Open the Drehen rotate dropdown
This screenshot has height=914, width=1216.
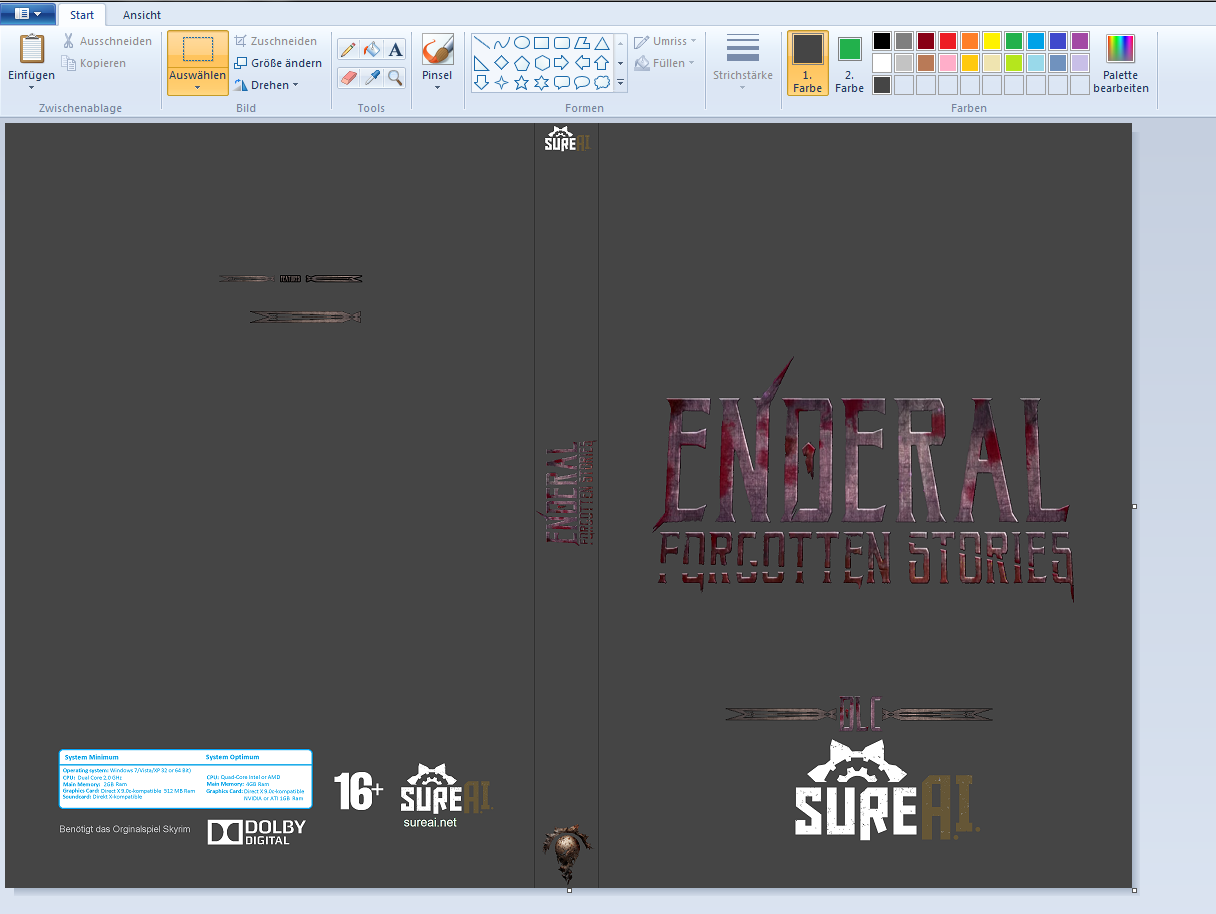point(267,85)
